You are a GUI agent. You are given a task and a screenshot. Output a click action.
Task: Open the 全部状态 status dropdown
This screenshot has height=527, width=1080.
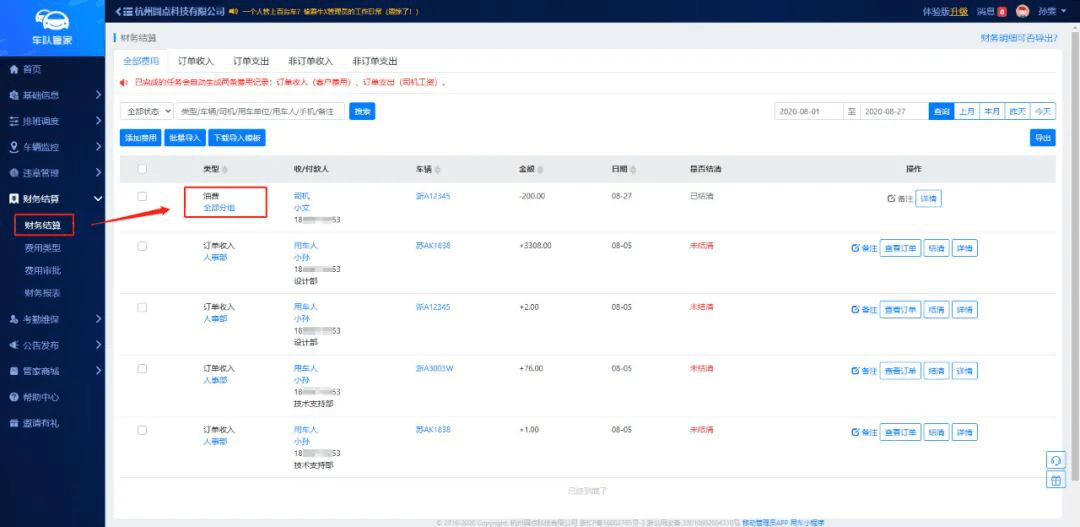(x=148, y=112)
